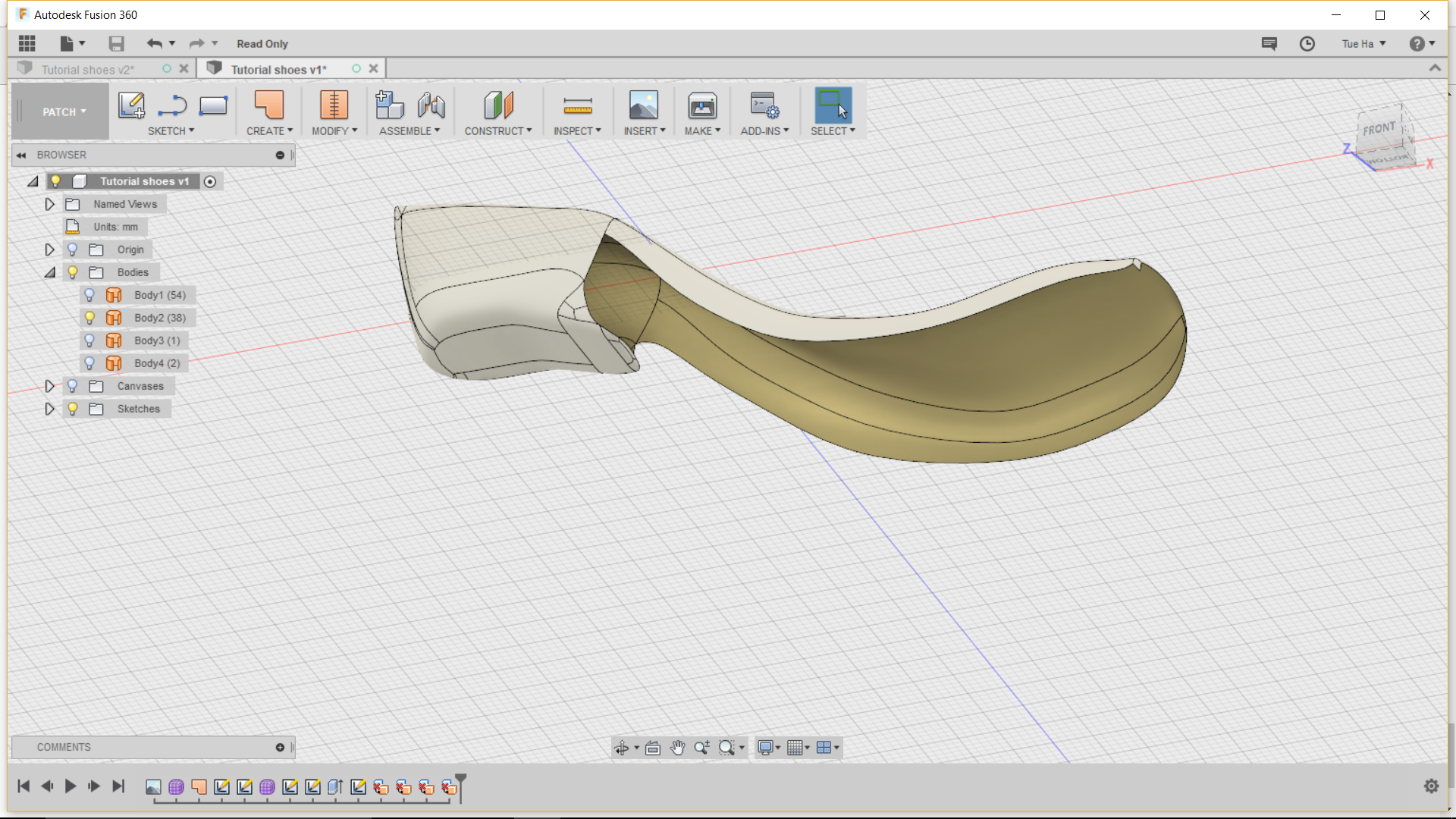Jump to timeline beginning
This screenshot has width=1456, height=819.
(x=24, y=786)
